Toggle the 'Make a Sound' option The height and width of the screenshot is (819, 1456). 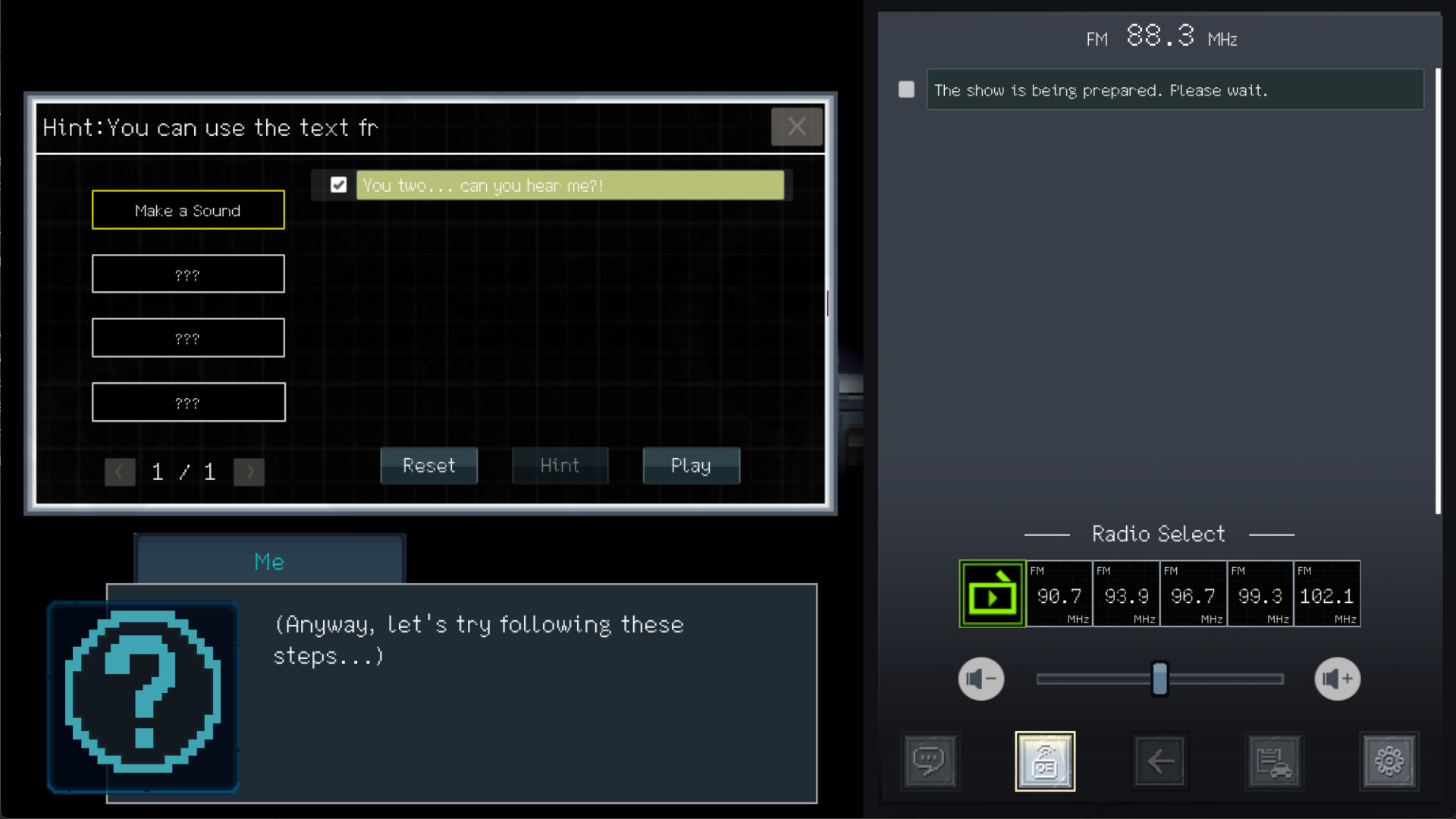(187, 210)
